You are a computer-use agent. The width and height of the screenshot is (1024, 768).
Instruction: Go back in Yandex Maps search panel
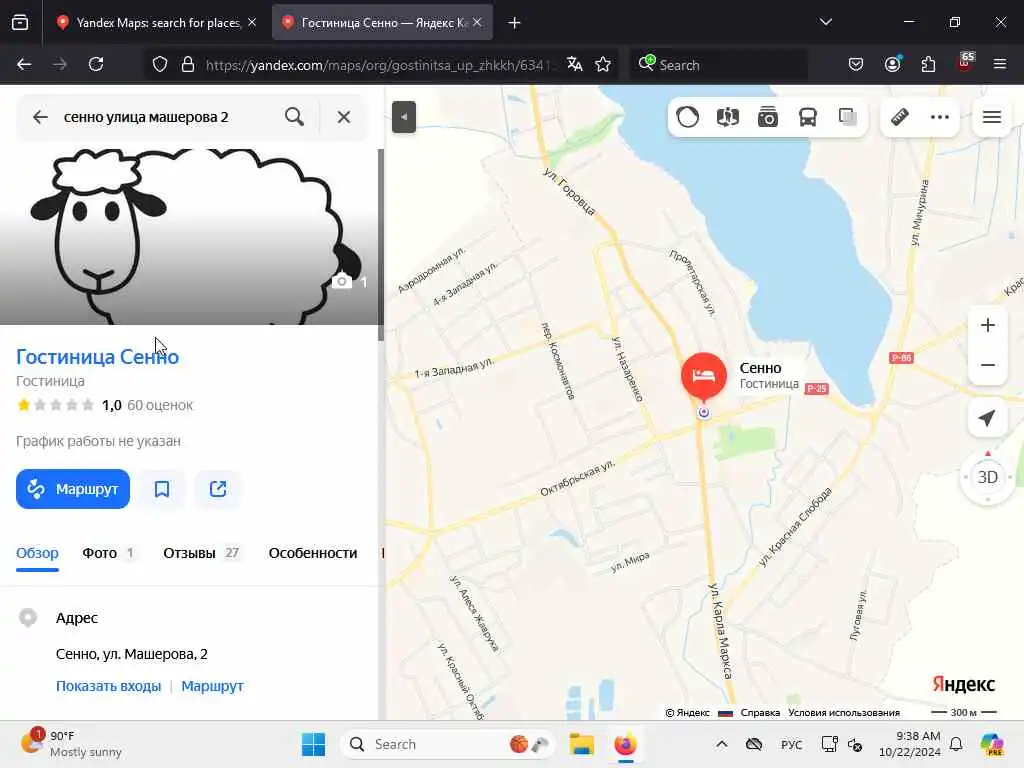[40, 117]
